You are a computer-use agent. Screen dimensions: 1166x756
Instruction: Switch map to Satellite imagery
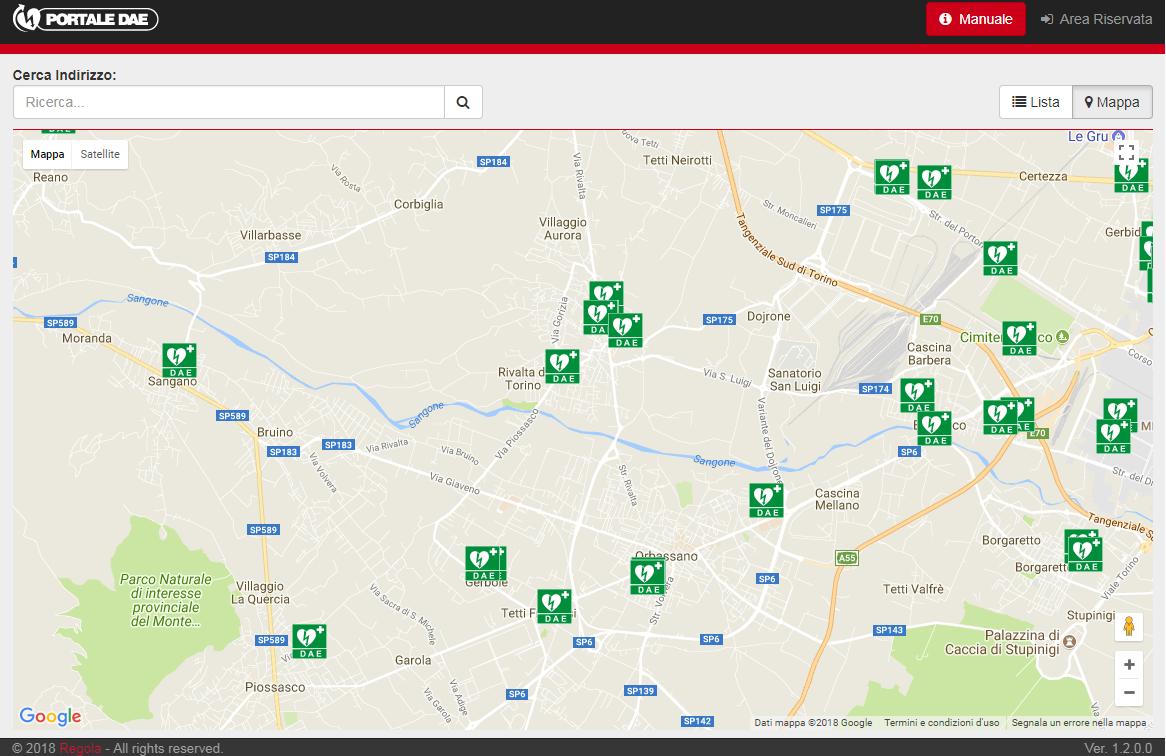point(100,154)
